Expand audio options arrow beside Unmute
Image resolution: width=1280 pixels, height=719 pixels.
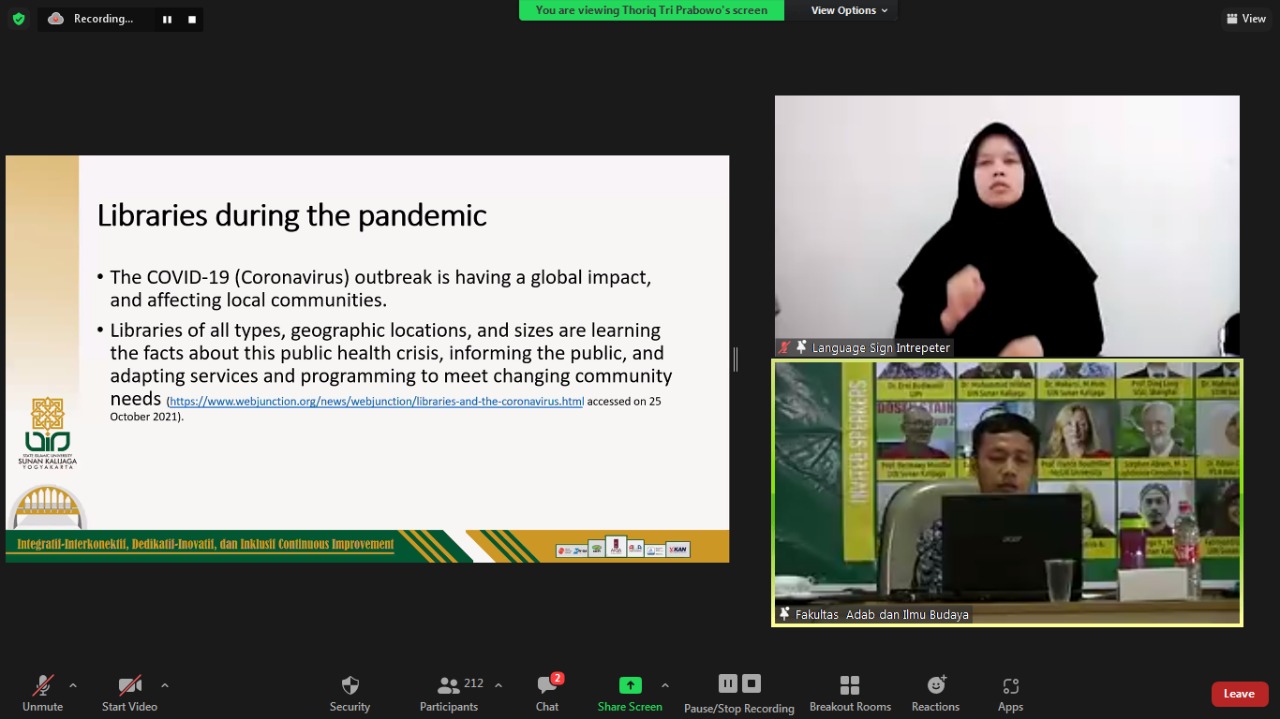(x=73, y=686)
